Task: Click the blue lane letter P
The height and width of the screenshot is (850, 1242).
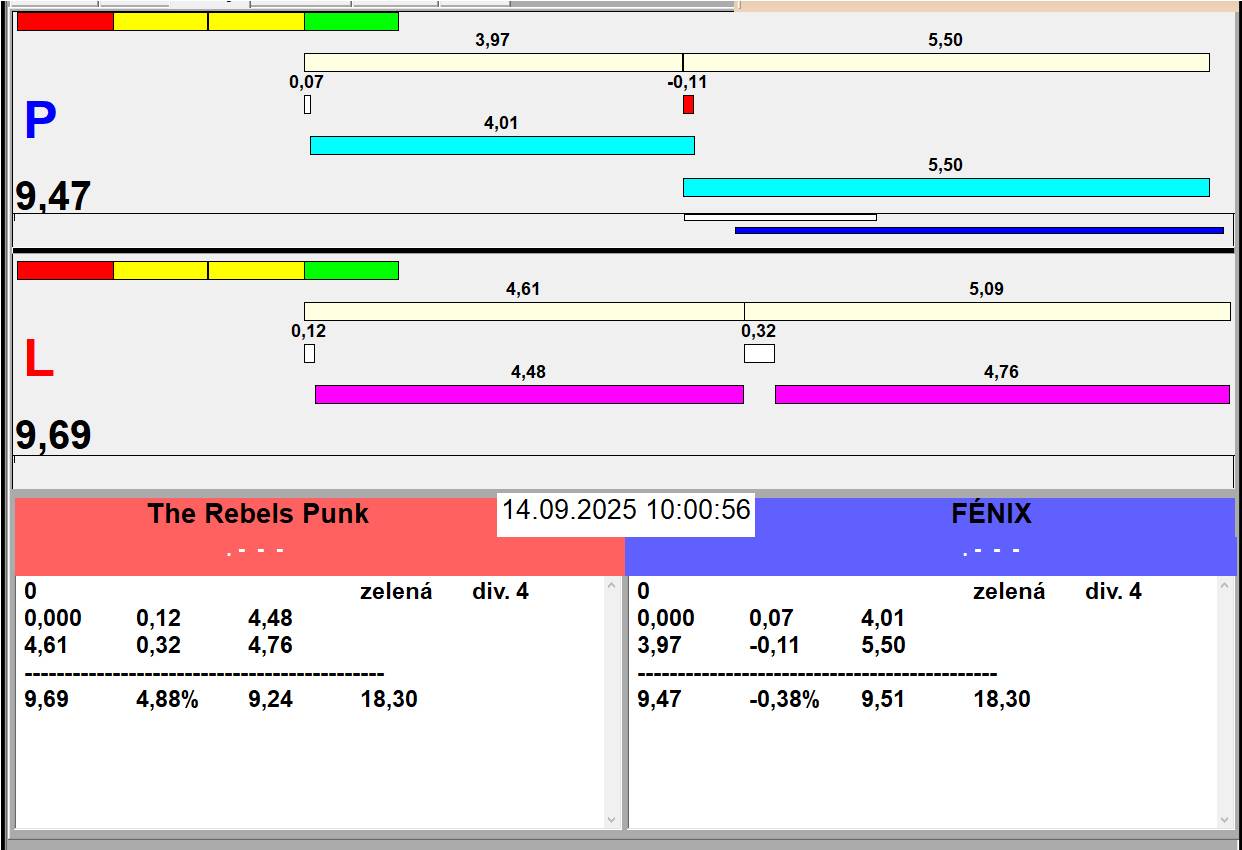Action: click(x=40, y=122)
